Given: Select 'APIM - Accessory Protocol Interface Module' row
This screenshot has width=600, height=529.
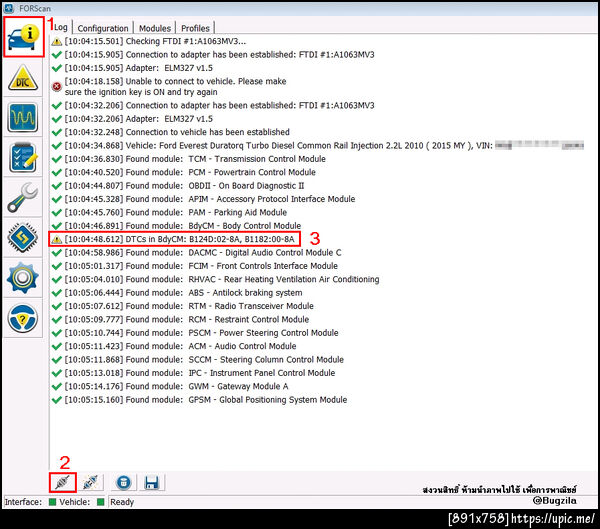Looking at the screenshot, I should 204,199.
